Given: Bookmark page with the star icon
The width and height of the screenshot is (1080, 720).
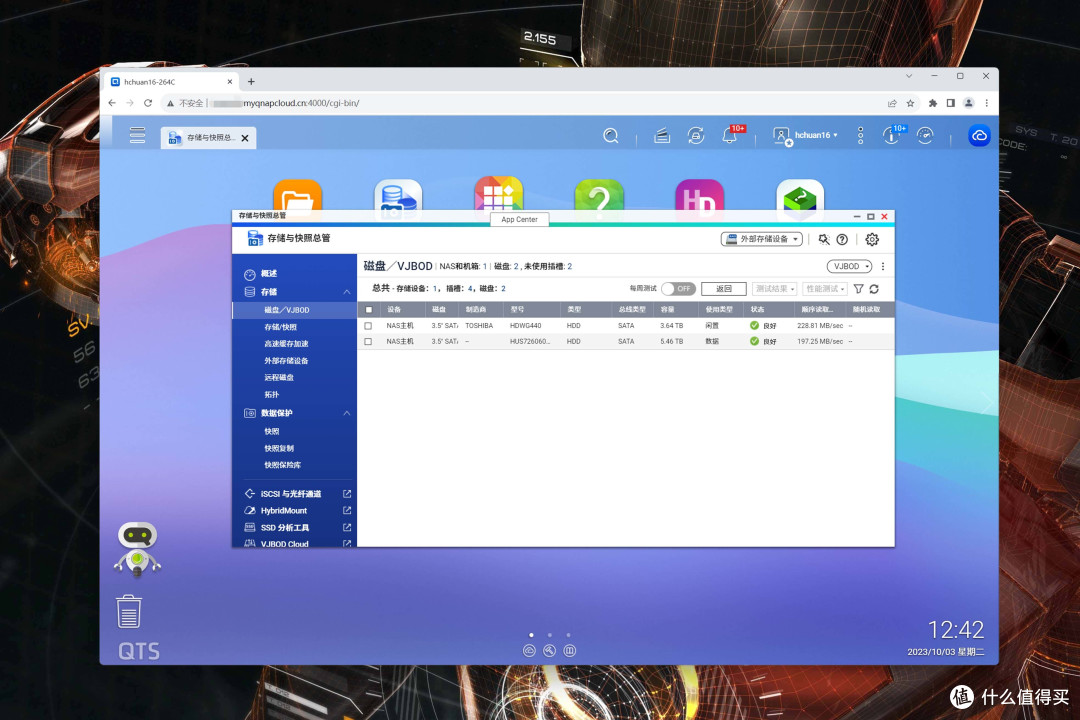Looking at the screenshot, I should pyautogui.click(x=911, y=103).
